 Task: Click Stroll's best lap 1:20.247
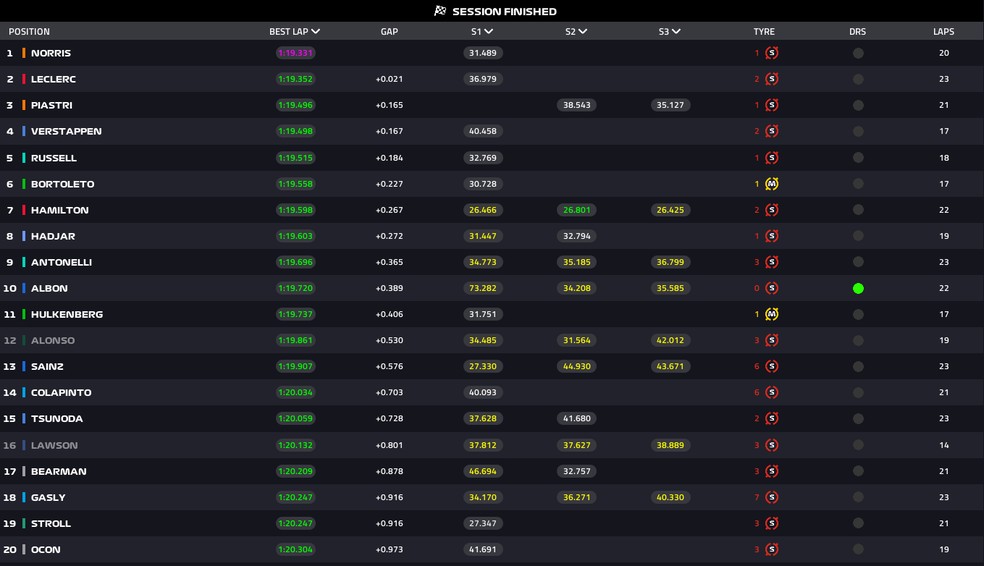pos(295,523)
